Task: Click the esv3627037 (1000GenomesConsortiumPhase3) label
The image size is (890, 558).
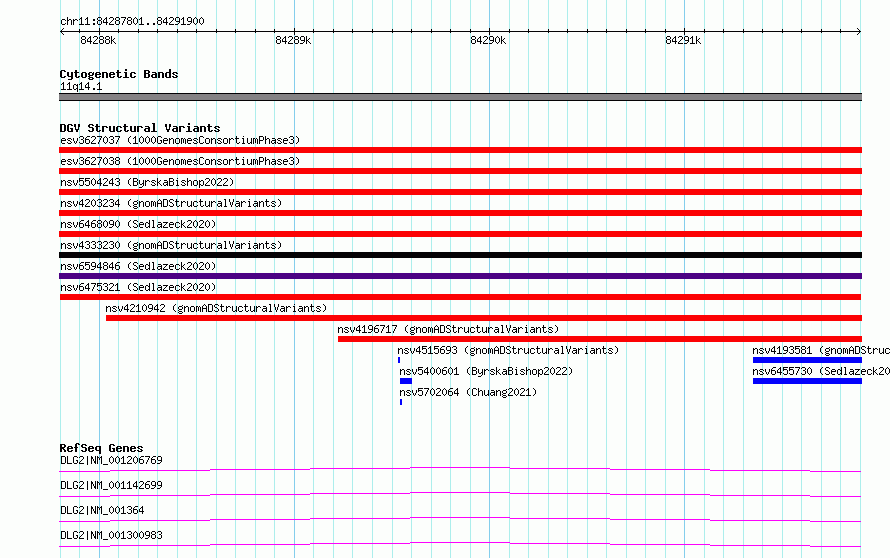Action: click(180, 140)
